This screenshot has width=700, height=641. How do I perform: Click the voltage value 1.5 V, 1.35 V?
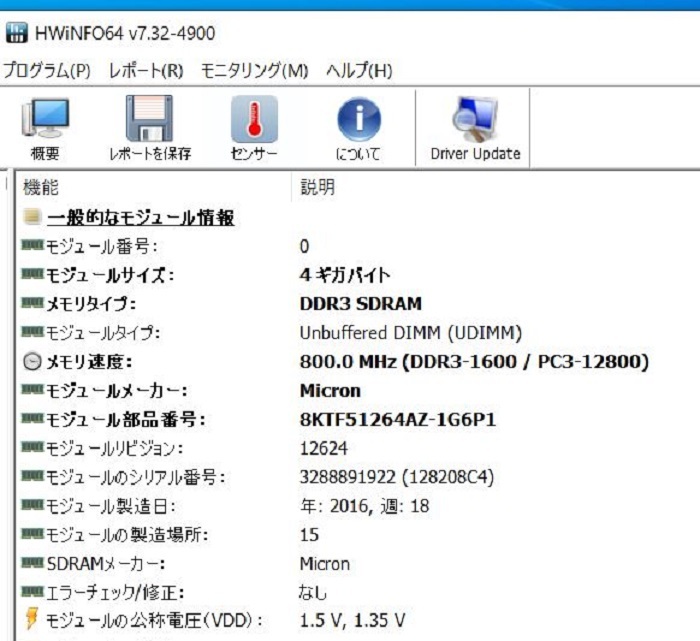click(x=352, y=620)
